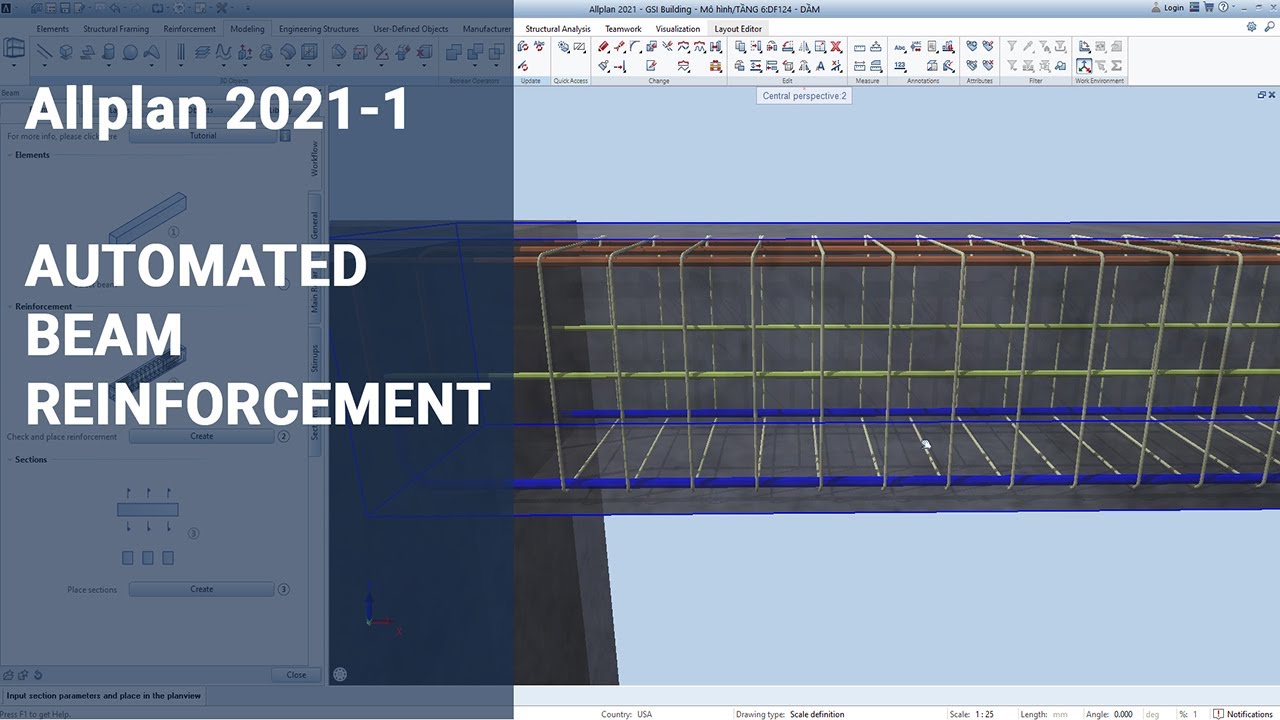Screen dimensions: 1280x720
Task: Click the Abc label icon in Annotations
Action: (x=900, y=47)
